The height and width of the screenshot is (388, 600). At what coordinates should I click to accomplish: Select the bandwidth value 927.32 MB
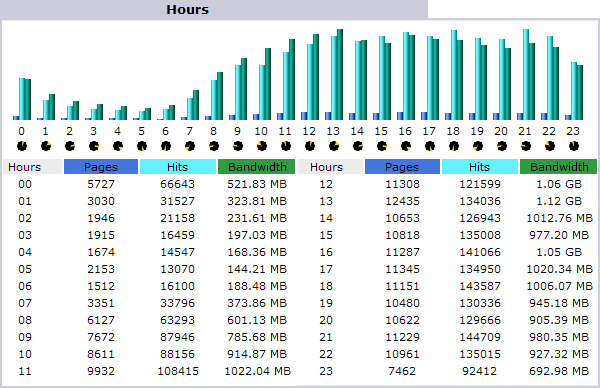click(559, 354)
